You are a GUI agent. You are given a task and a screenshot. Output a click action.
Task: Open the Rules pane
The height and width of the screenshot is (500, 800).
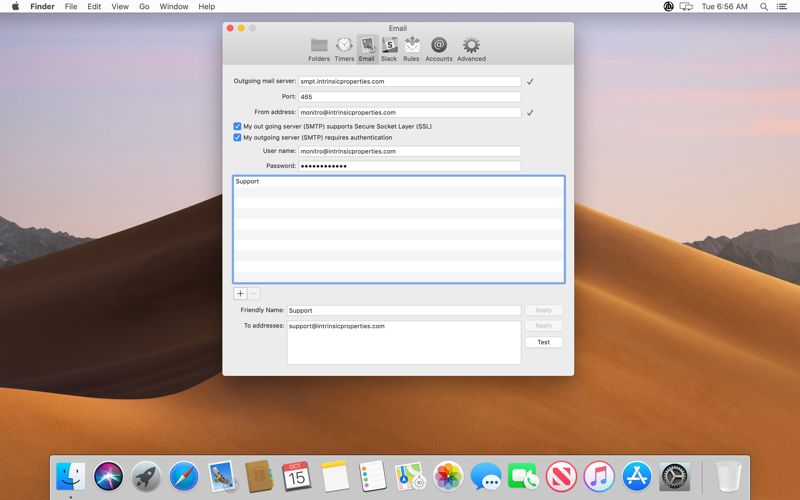pos(411,49)
